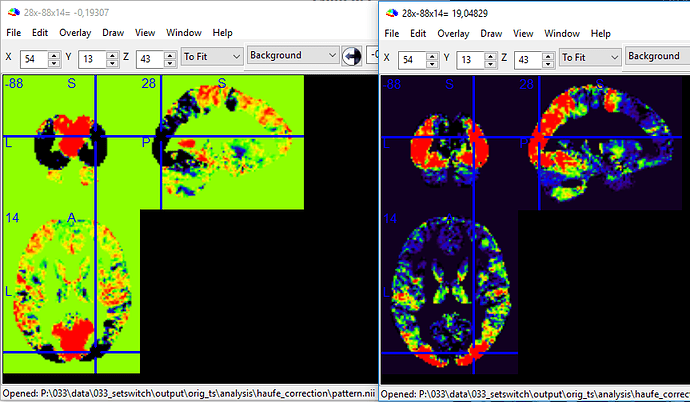Decrease Z value in right window
690x402 pixels.
tap(548, 64)
